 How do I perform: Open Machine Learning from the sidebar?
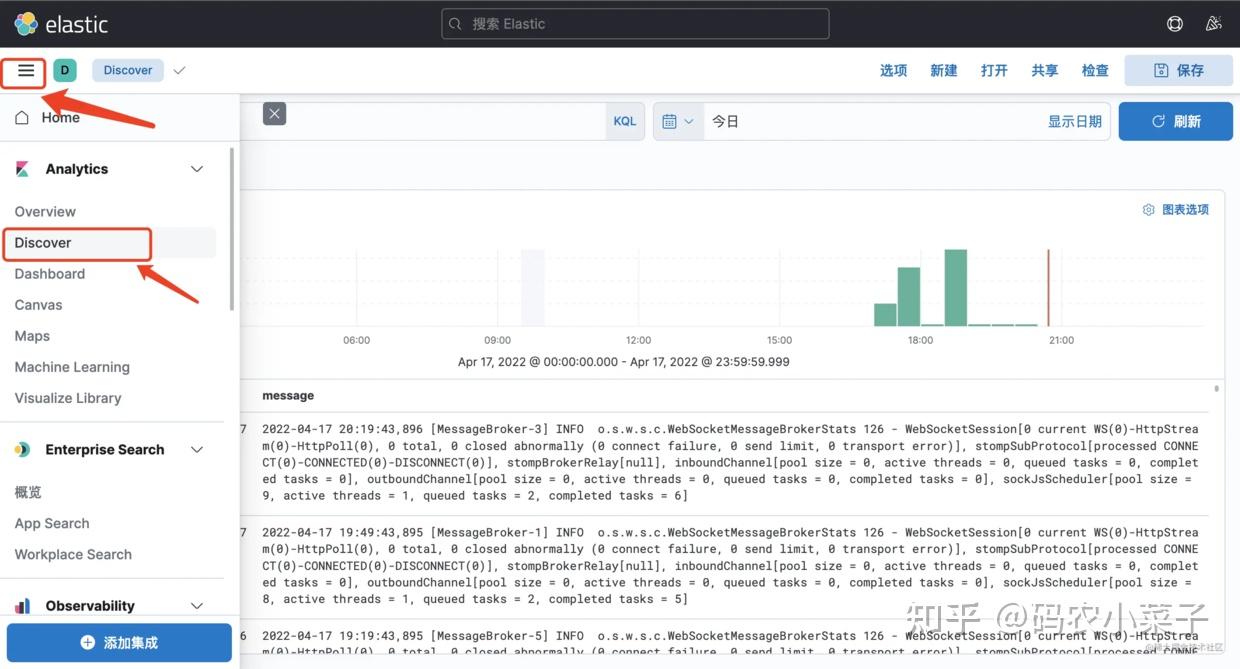coord(71,367)
